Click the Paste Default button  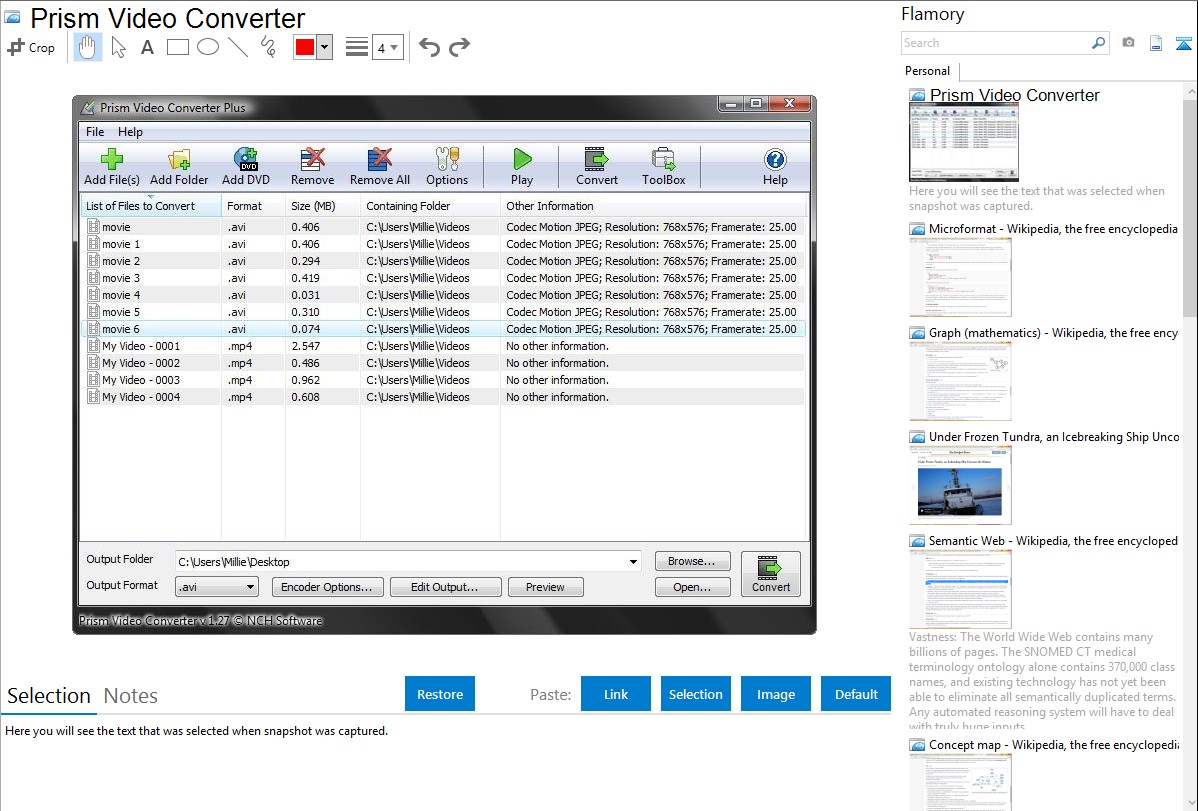856,694
